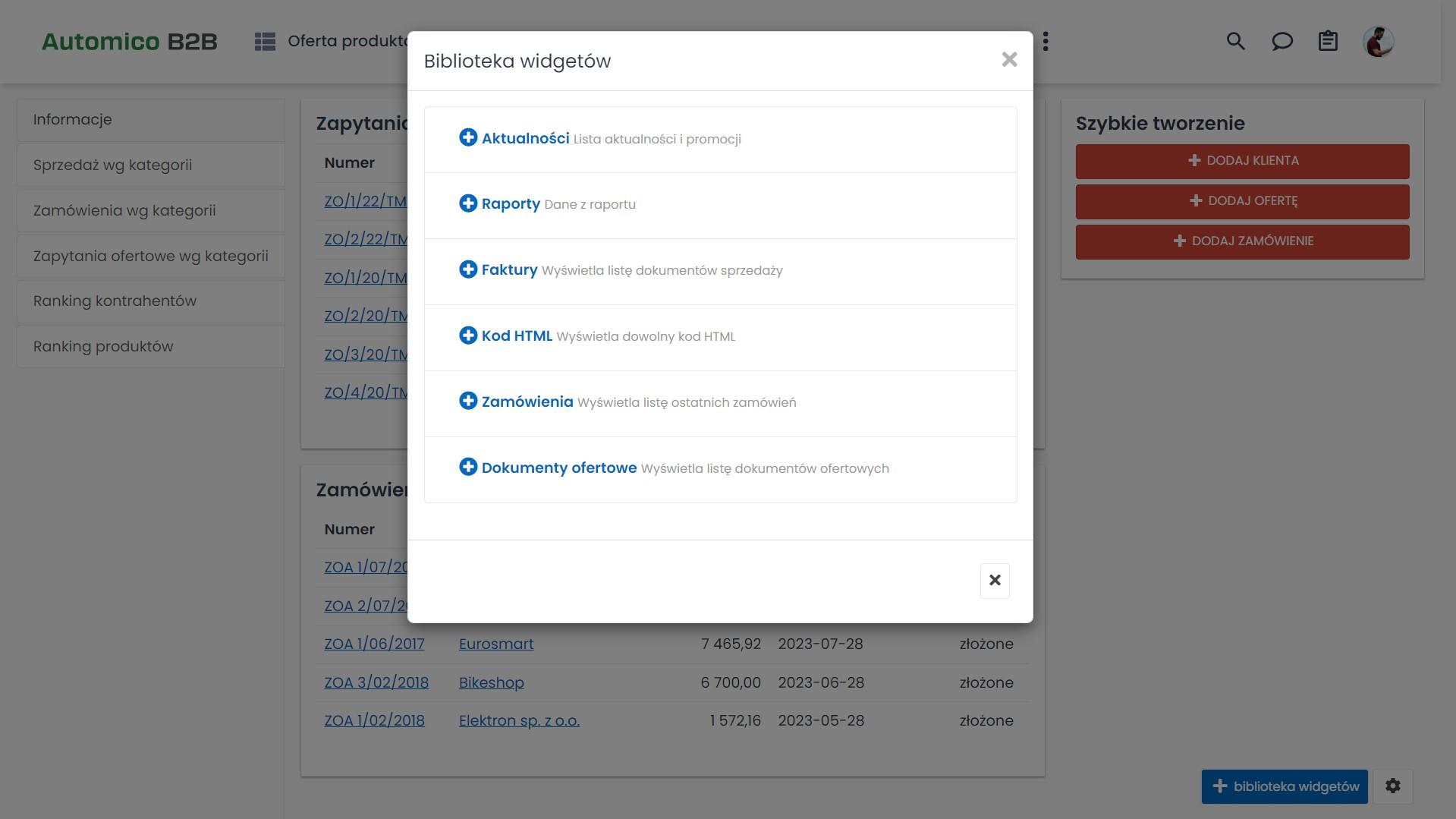1456x819 pixels.
Task: Open dashboard settings gear icon
Action: coord(1393,786)
